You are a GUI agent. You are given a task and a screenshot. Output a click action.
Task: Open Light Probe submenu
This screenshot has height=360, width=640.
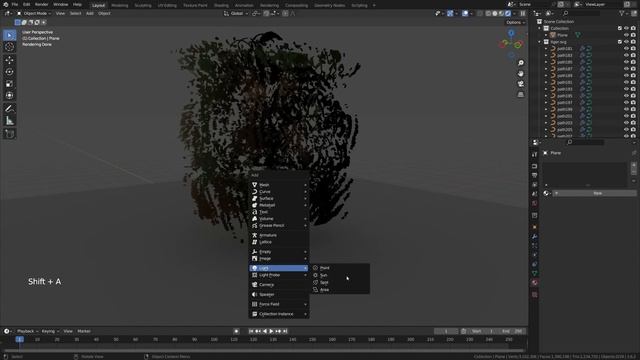click(279, 275)
